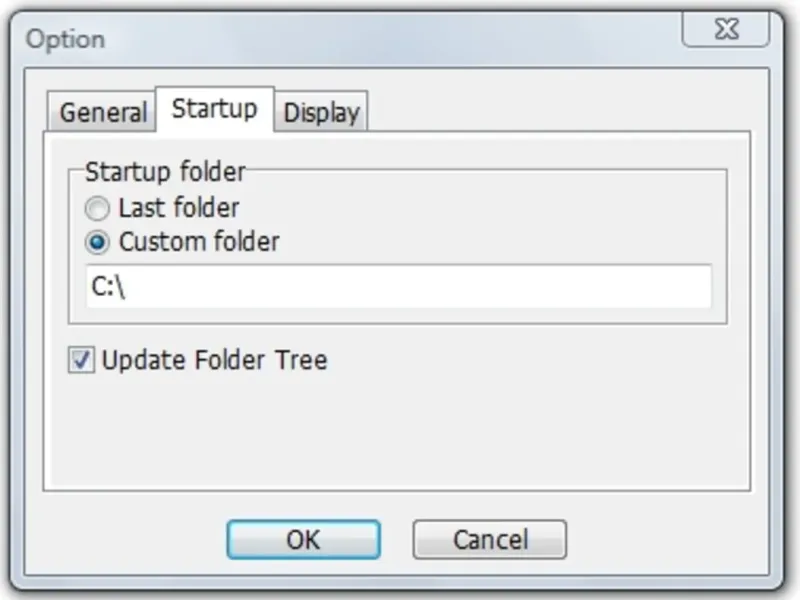Confirm settings with the OK button
Viewport: 800px width, 600px height.
click(x=304, y=540)
